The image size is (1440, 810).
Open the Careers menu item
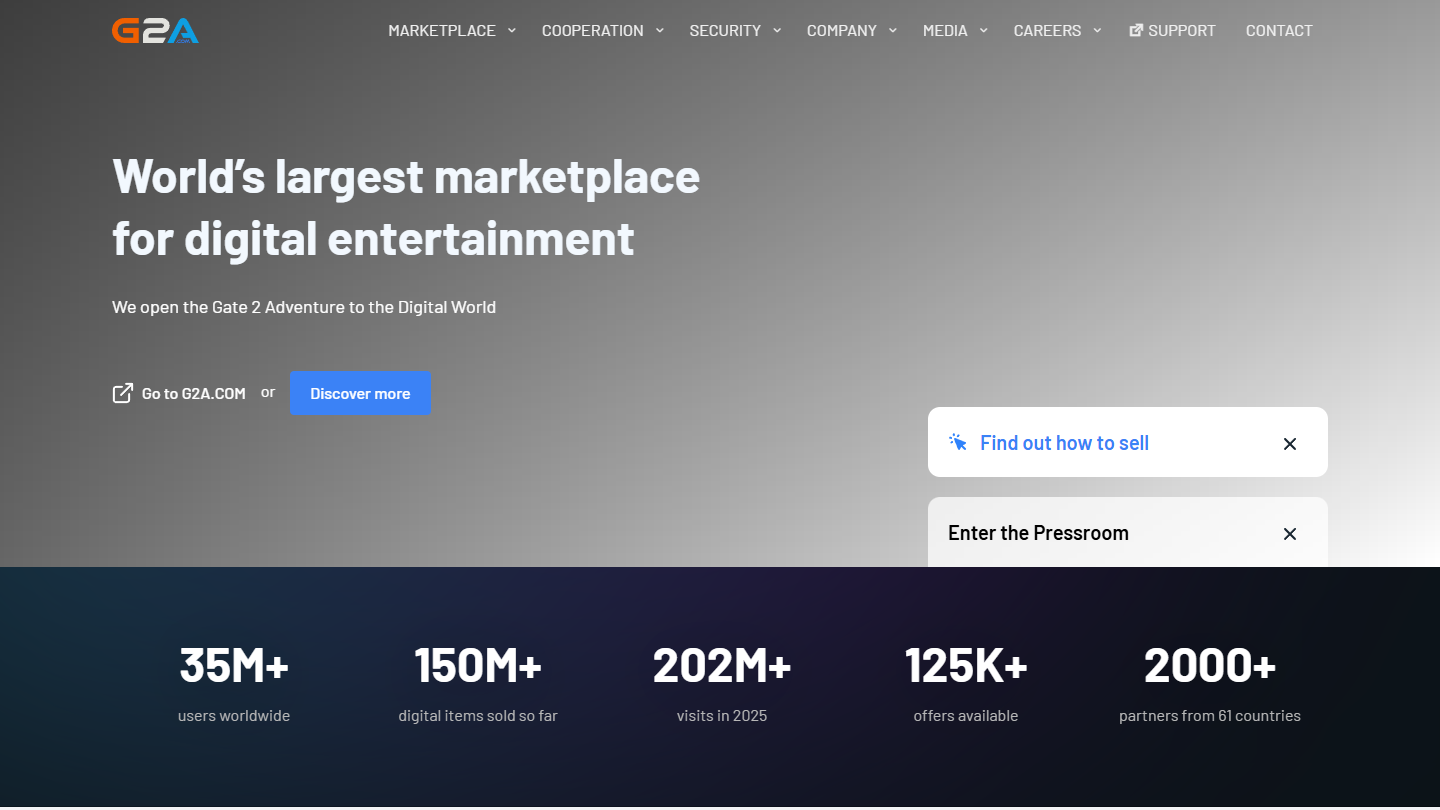click(x=1047, y=30)
